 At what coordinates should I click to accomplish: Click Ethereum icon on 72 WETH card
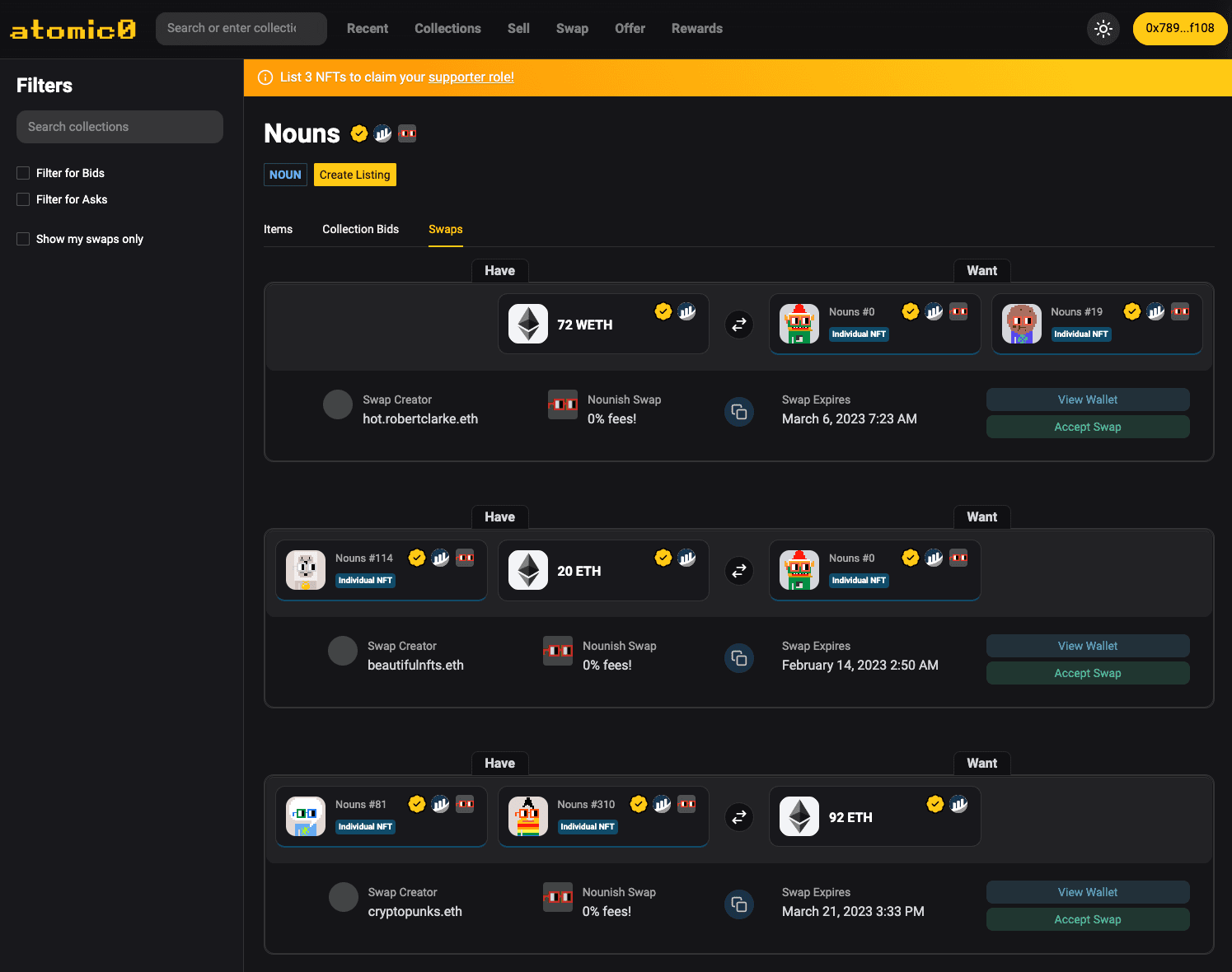(x=528, y=324)
